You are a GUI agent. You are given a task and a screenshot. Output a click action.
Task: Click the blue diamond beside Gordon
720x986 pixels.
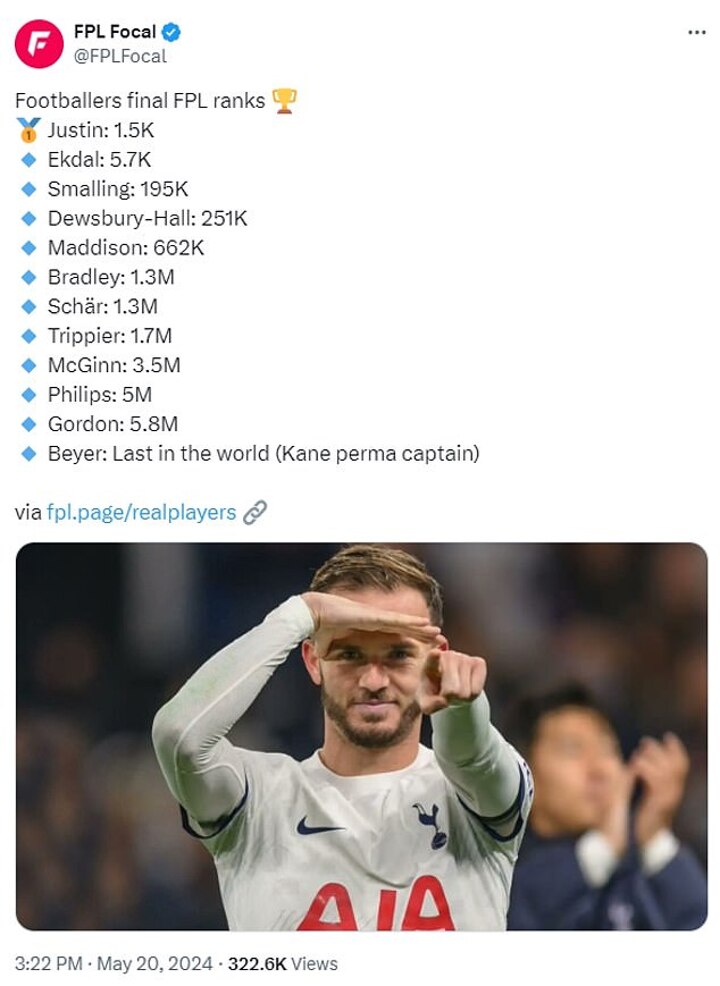[x=29, y=424]
